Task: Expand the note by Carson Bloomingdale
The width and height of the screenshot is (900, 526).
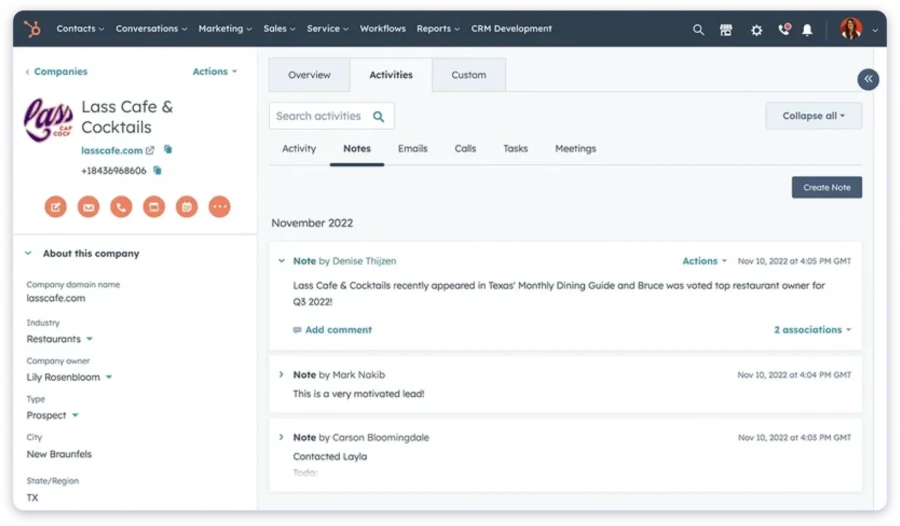Action: [x=281, y=437]
